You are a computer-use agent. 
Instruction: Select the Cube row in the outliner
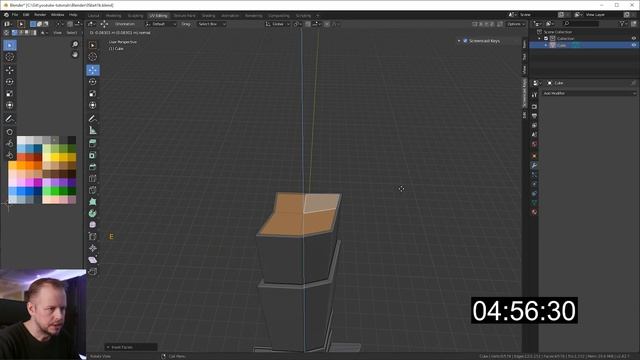pos(583,45)
